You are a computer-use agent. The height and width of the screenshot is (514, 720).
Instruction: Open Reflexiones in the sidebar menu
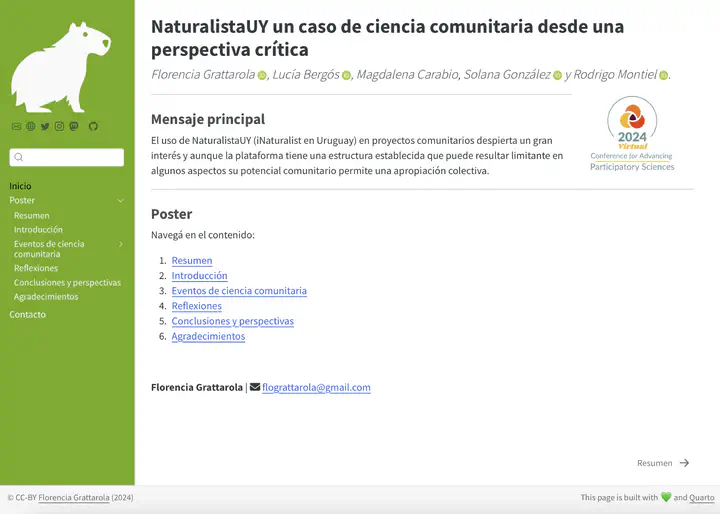click(36, 268)
